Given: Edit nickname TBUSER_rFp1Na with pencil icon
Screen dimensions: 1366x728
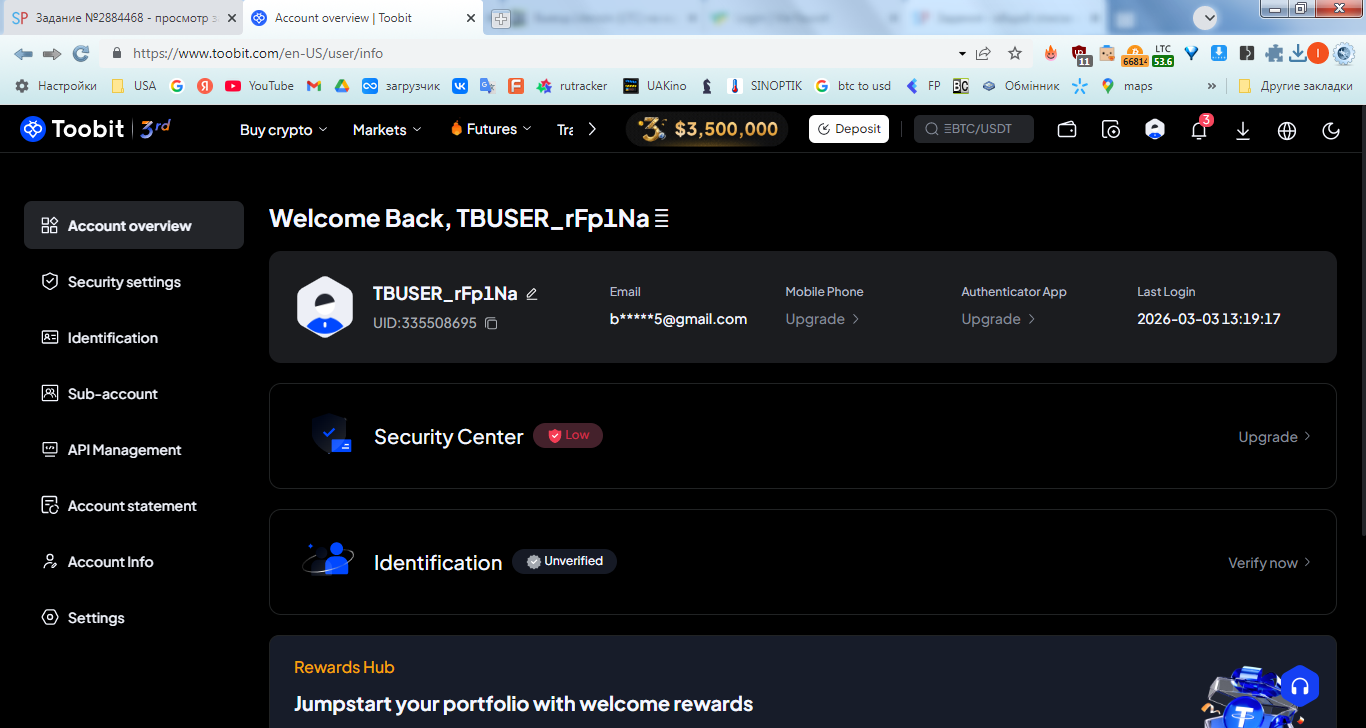Looking at the screenshot, I should pyautogui.click(x=532, y=294).
